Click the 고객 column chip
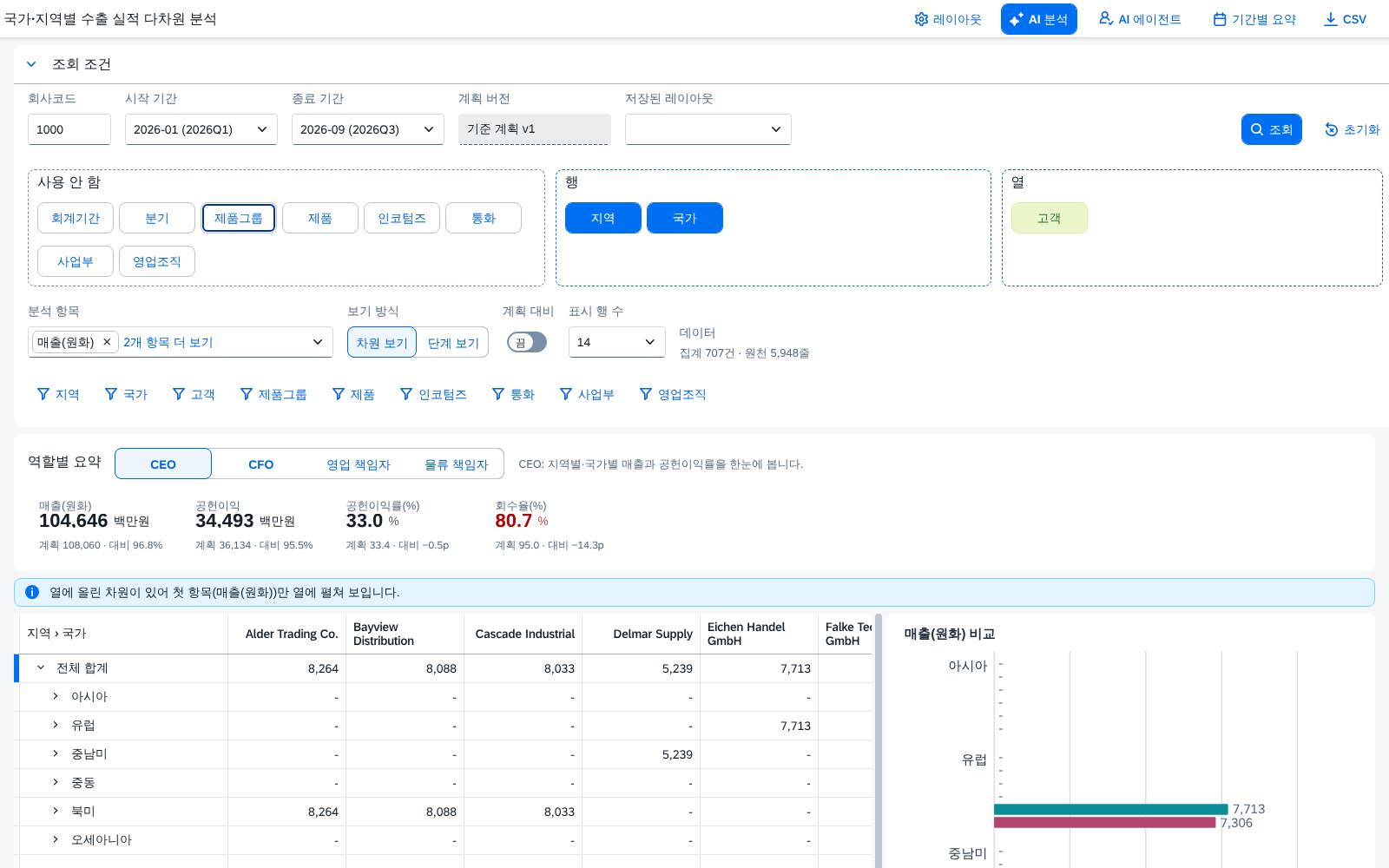The height and width of the screenshot is (868, 1389). pos(1049,218)
